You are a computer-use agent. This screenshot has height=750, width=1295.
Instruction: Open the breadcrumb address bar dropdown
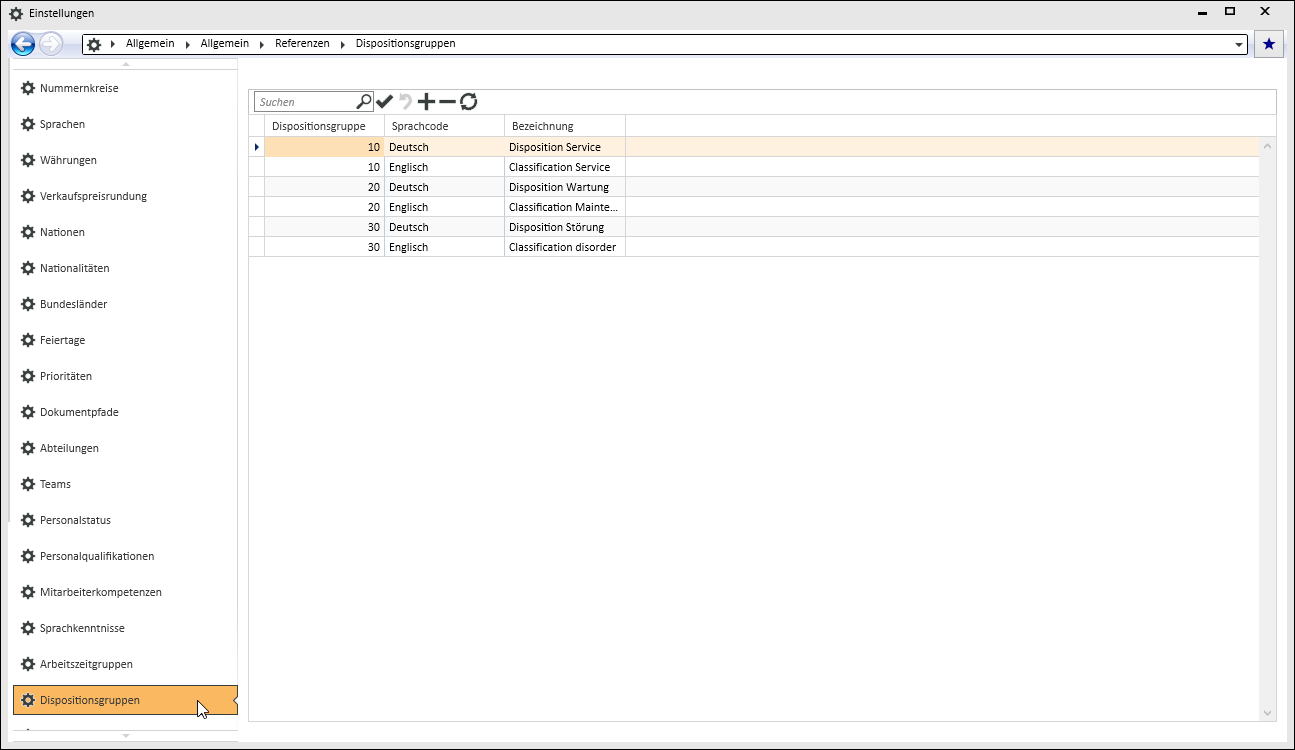point(1239,45)
